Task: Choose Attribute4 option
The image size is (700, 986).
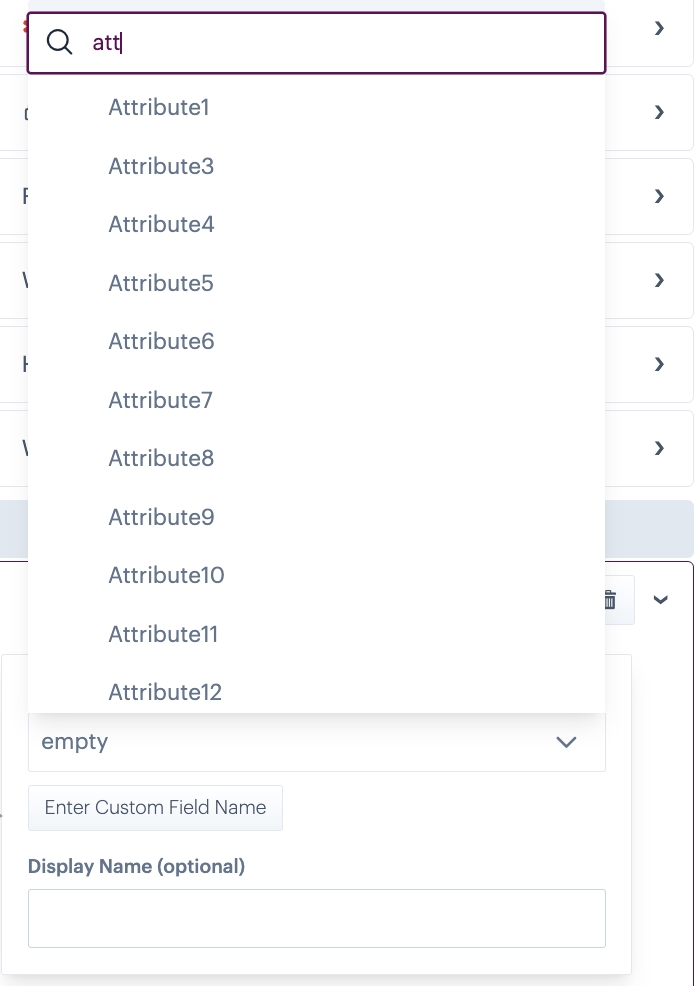Action: [x=161, y=224]
